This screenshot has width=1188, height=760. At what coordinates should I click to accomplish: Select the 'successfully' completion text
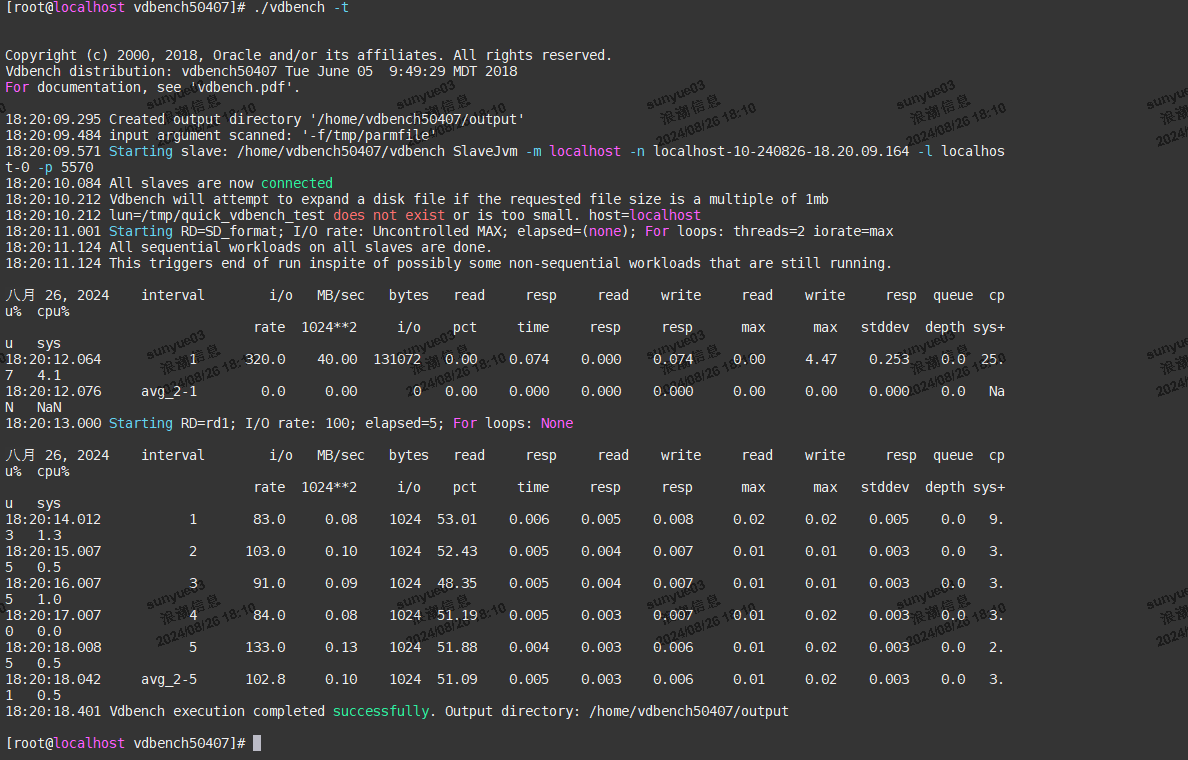click(x=381, y=710)
